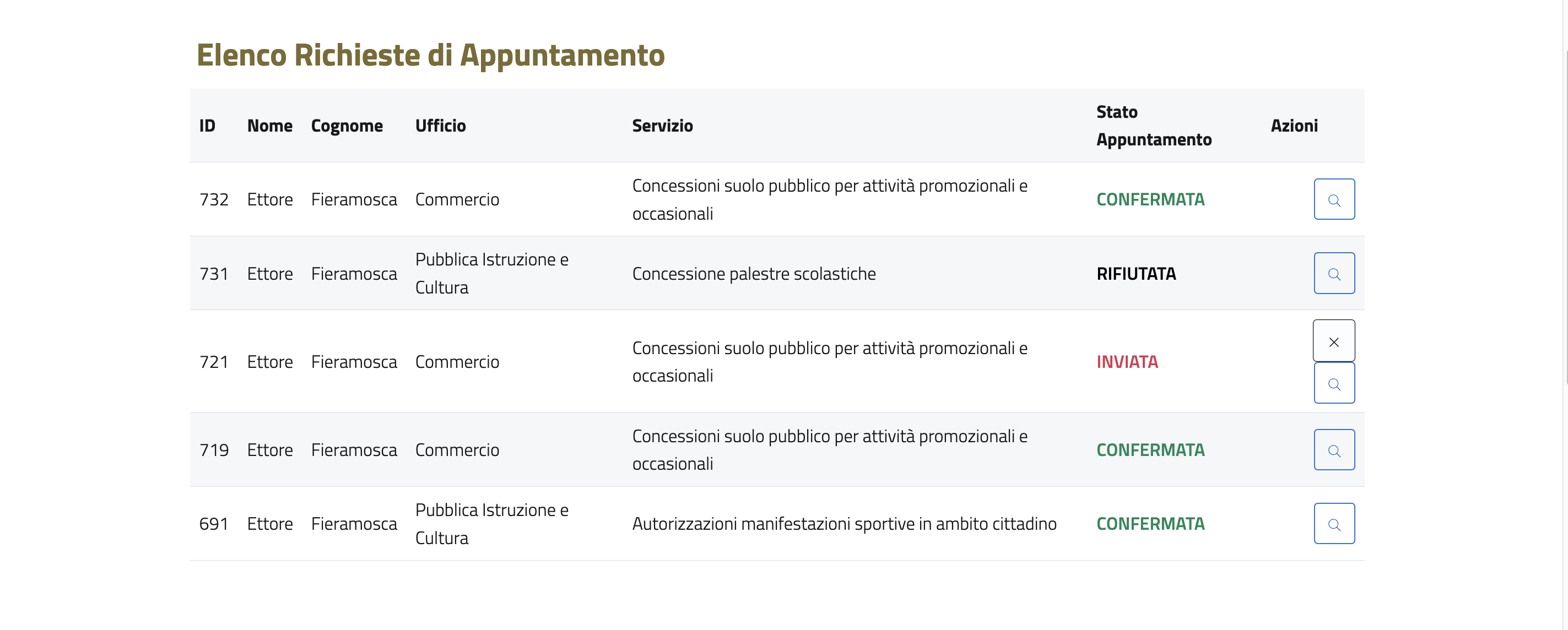Click the Stato Appuntamento header

tap(1154, 126)
